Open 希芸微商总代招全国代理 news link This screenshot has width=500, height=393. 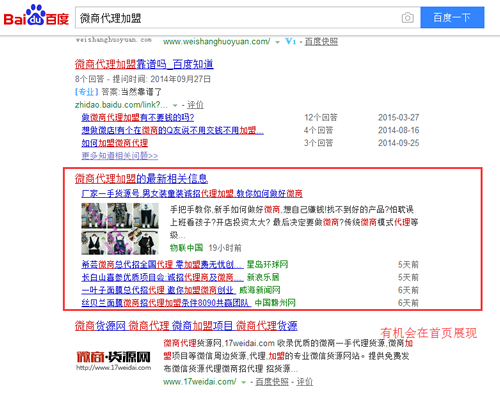click(x=163, y=265)
